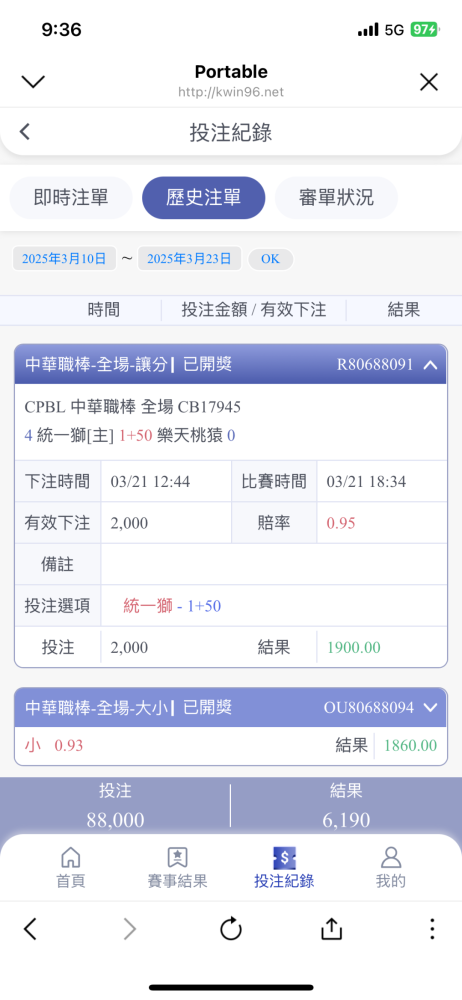This screenshot has width=462, height=1000.
Task: Close the Portable web view with X
Action: point(429,82)
